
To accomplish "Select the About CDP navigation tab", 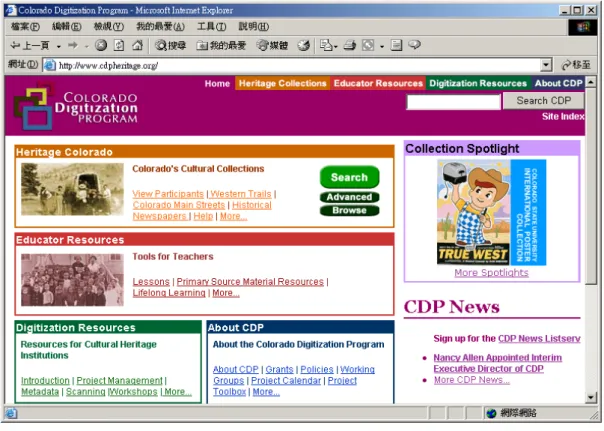I will [x=558, y=84].
